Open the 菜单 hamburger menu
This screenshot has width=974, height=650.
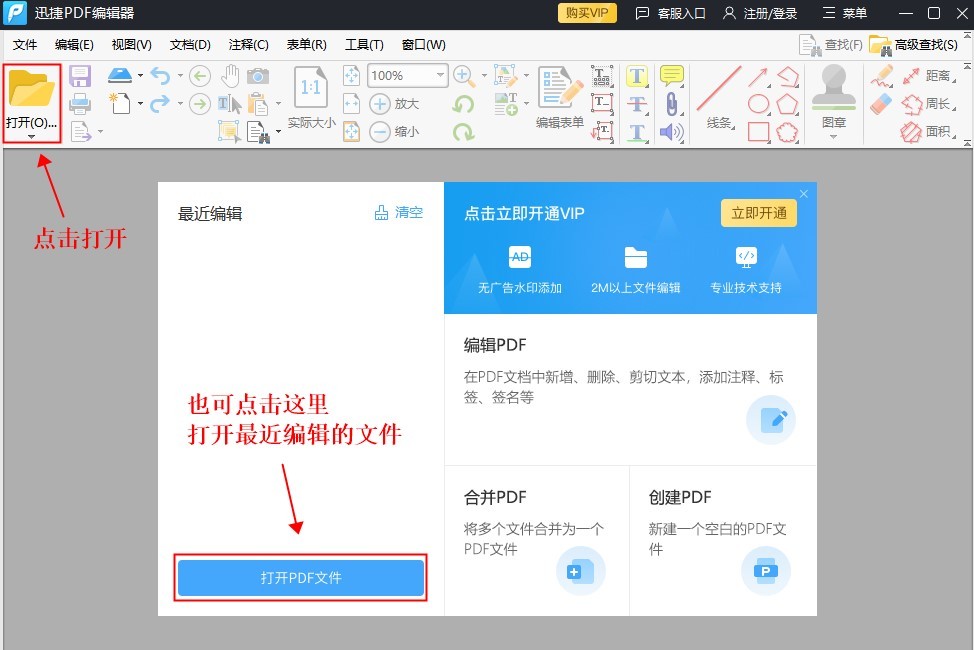coord(845,13)
